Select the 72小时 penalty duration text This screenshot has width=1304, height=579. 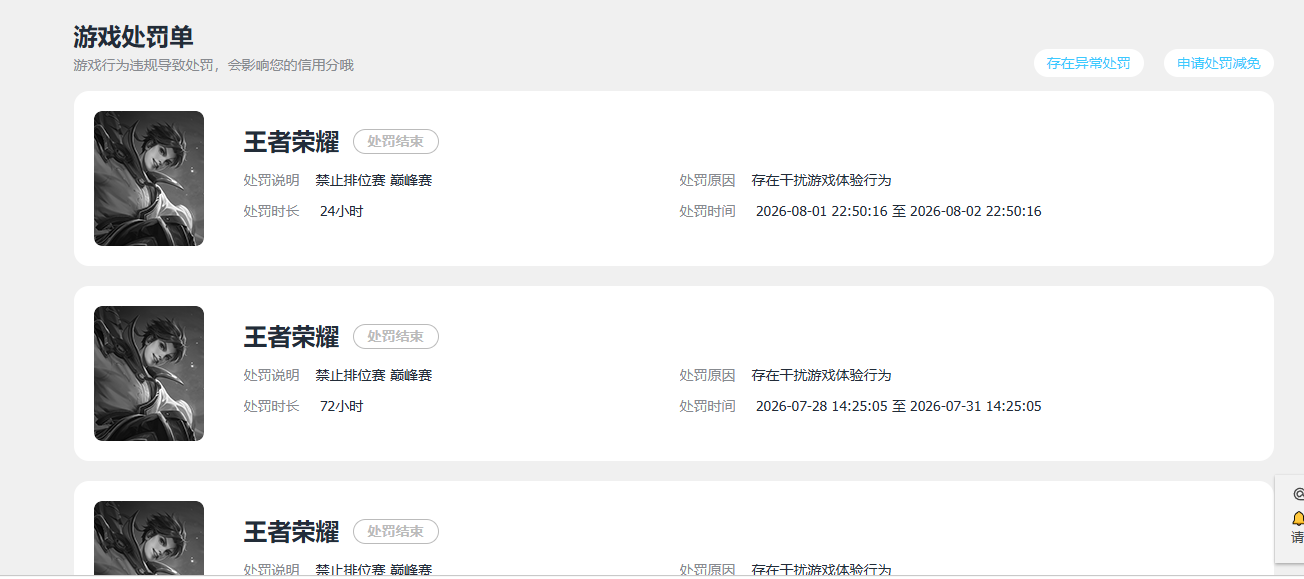[341, 406]
